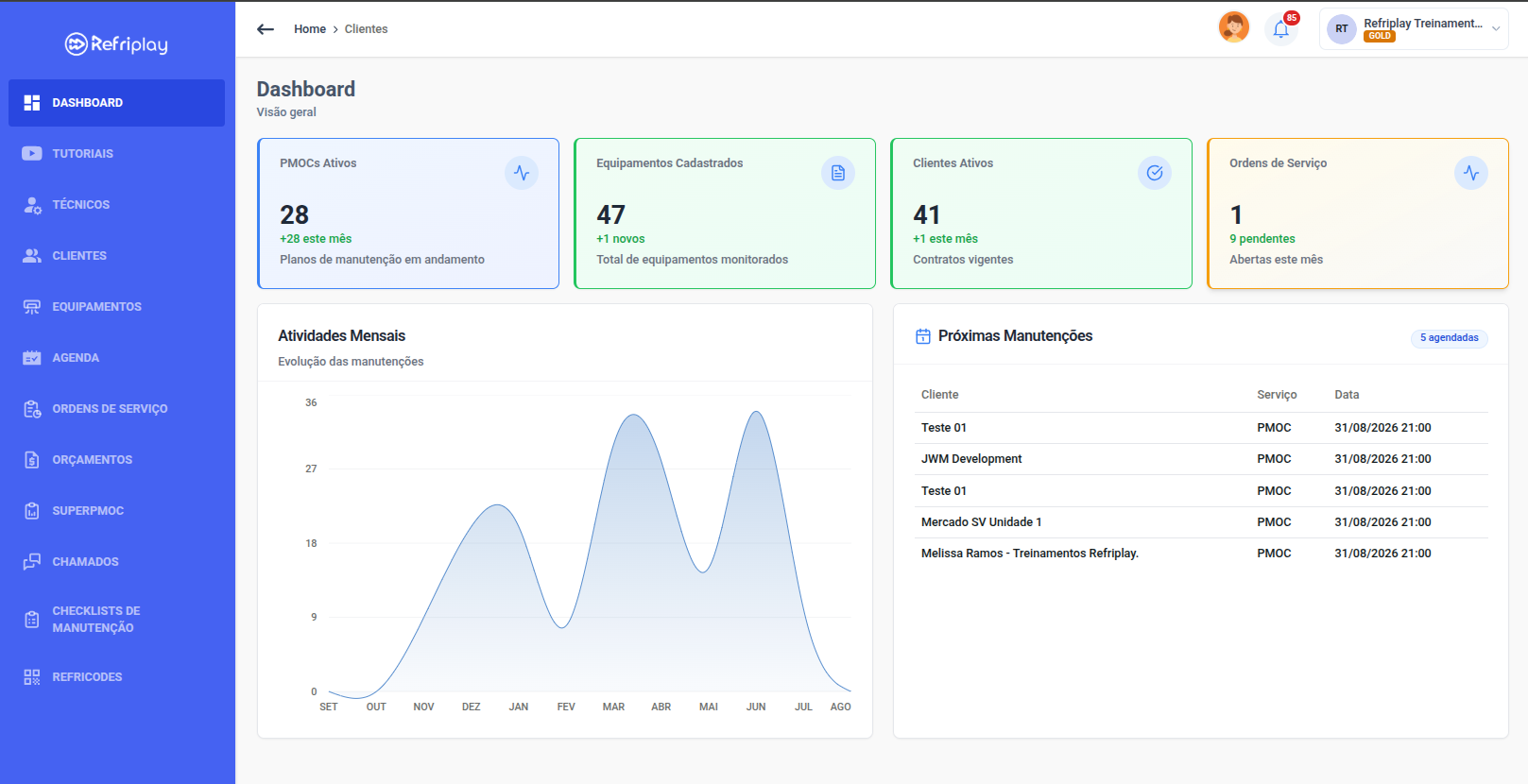
Task: Open the TUTORIAIS menu item
Action: click(x=116, y=153)
